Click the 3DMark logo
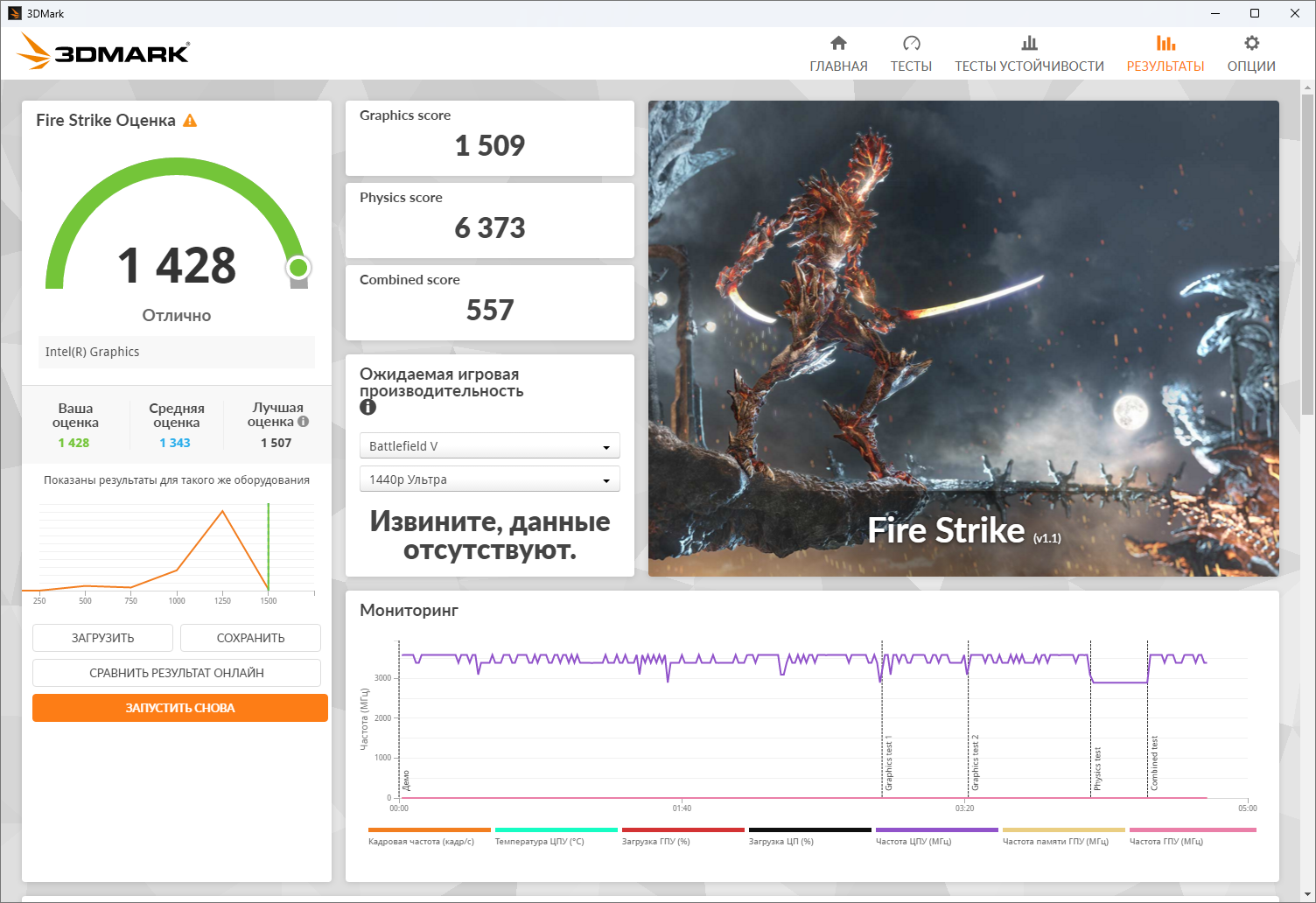Screen dimensions: 1316x903 click(103, 52)
